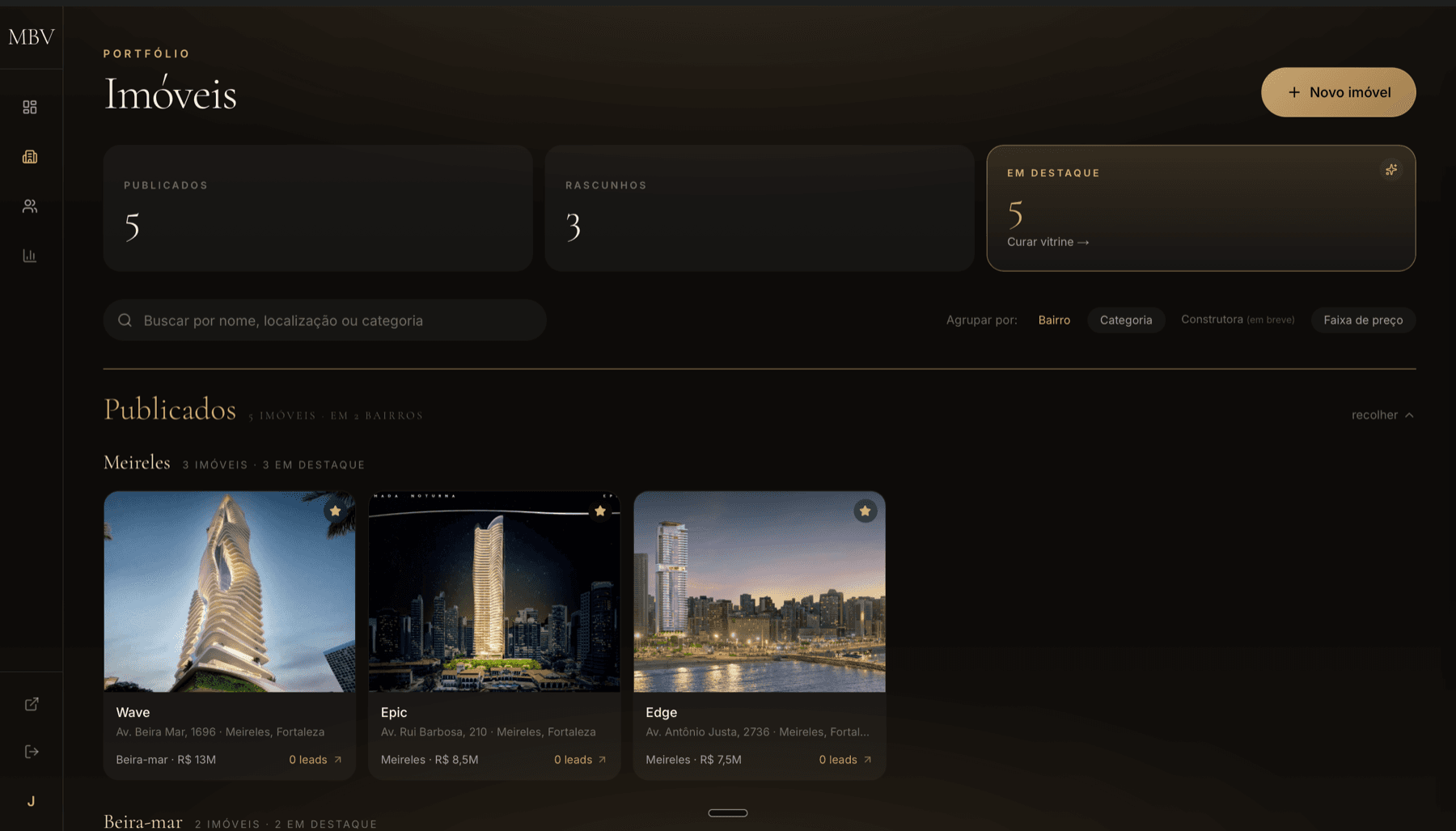1456x831 pixels.
Task: Open the Wave building thumbnail
Action: pyautogui.click(x=230, y=591)
